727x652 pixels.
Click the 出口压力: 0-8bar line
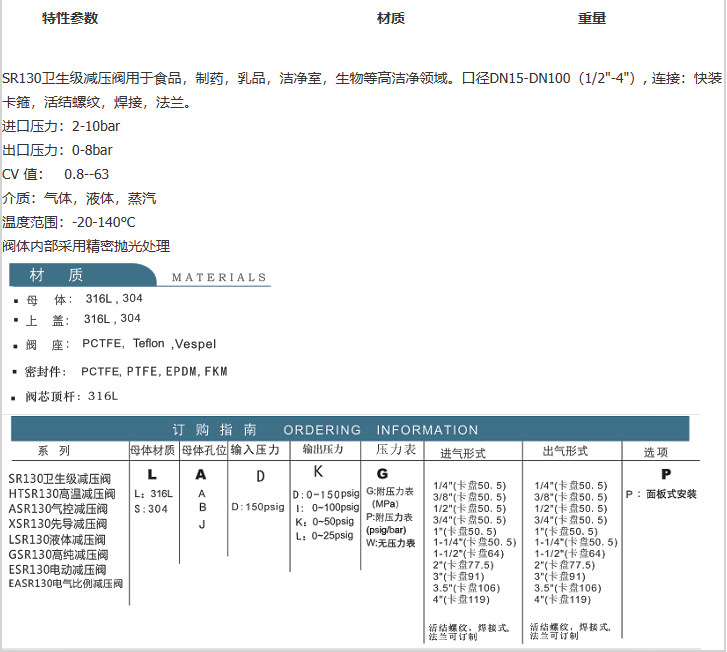pyautogui.click(x=57, y=150)
